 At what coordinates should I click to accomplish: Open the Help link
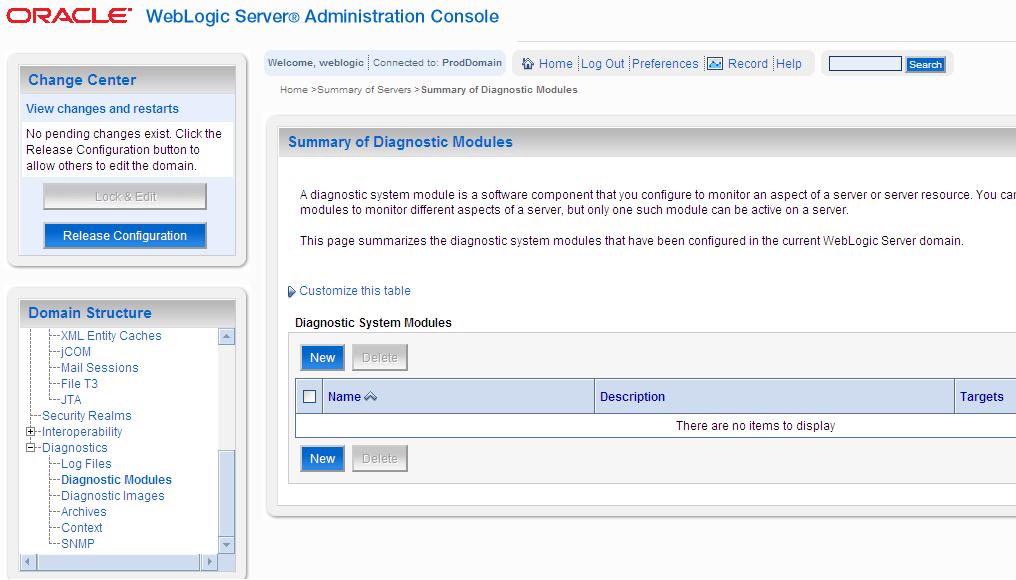pos(789,64)
